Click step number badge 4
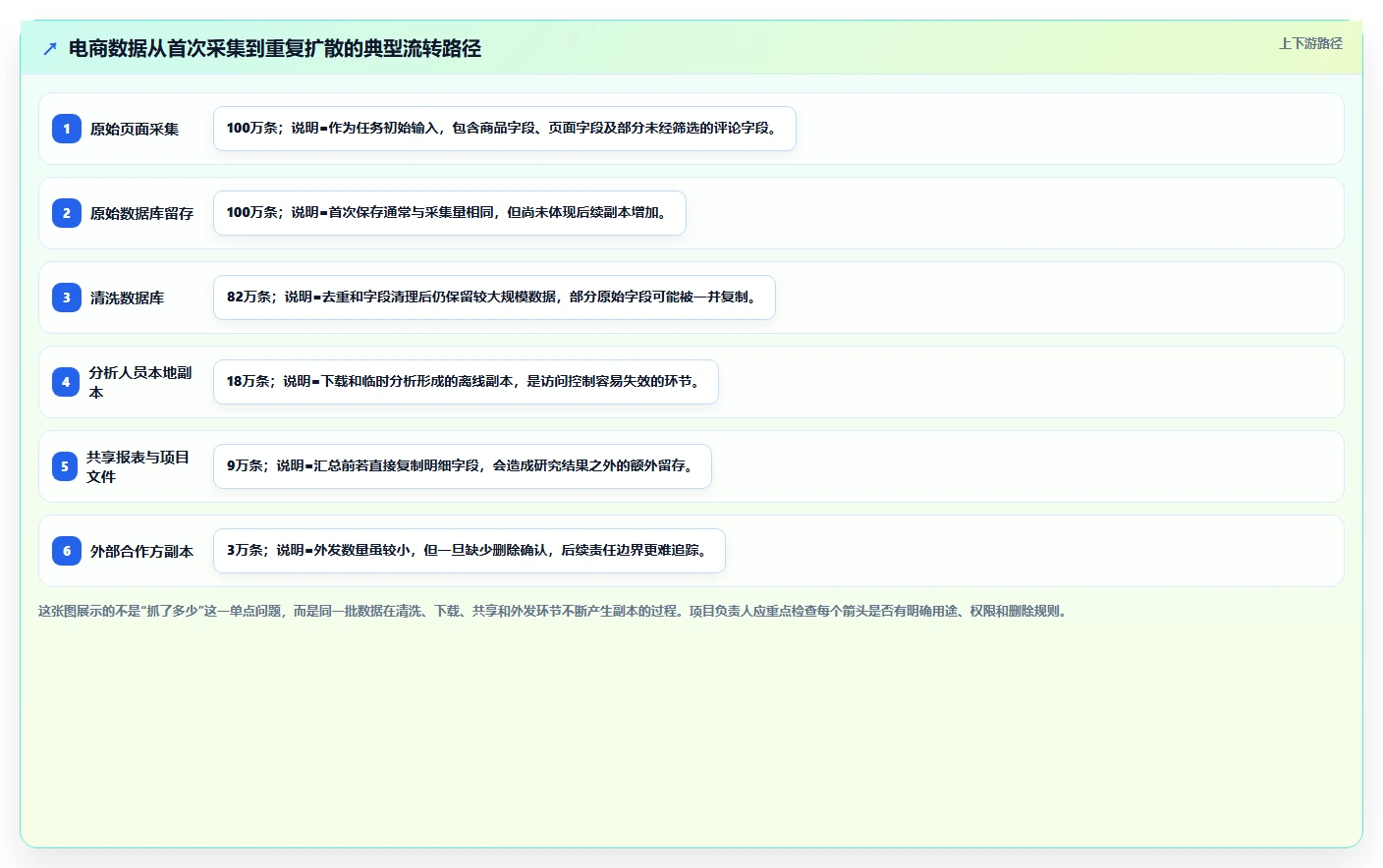 pos(67,382)
